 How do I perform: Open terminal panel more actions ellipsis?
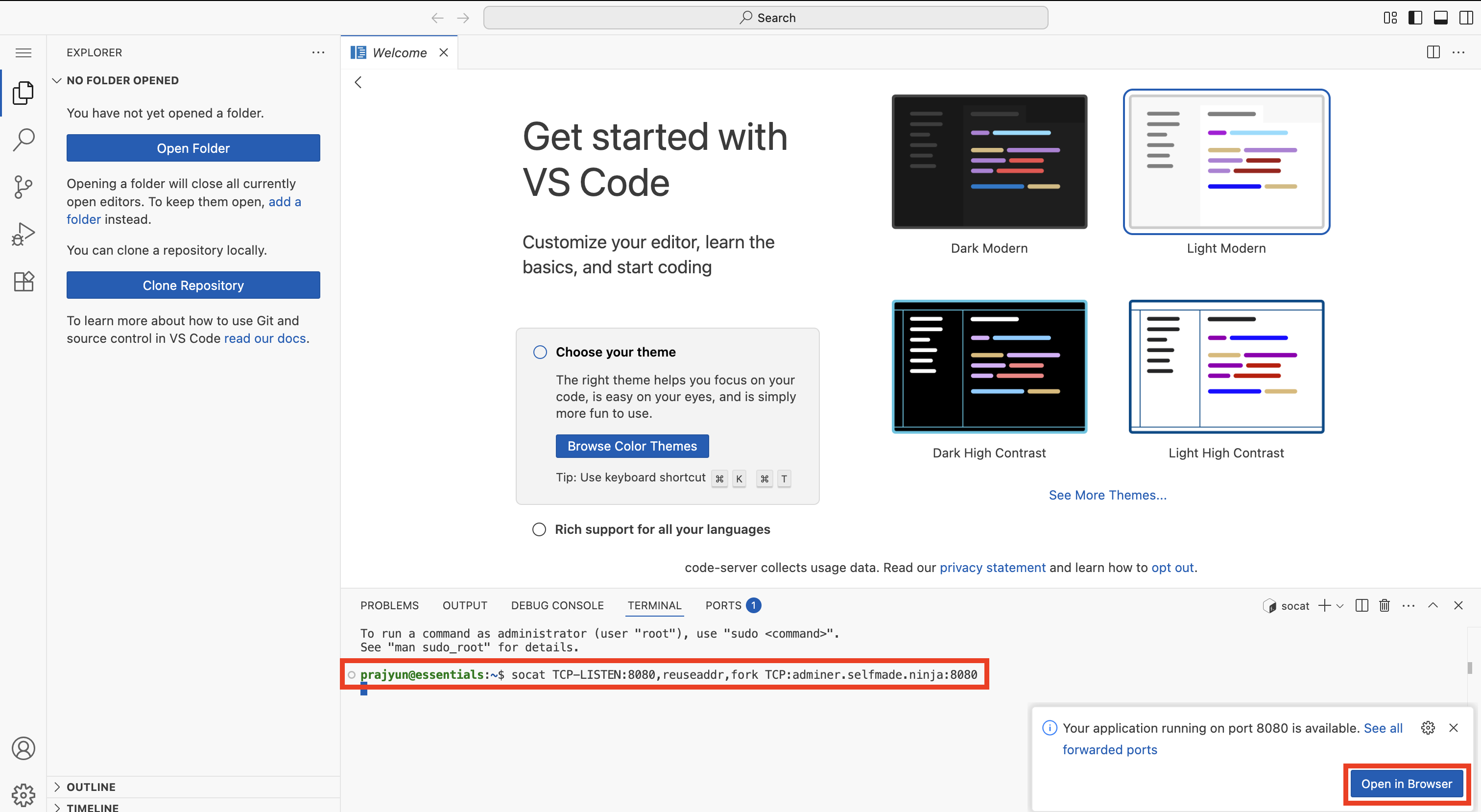1409,605
